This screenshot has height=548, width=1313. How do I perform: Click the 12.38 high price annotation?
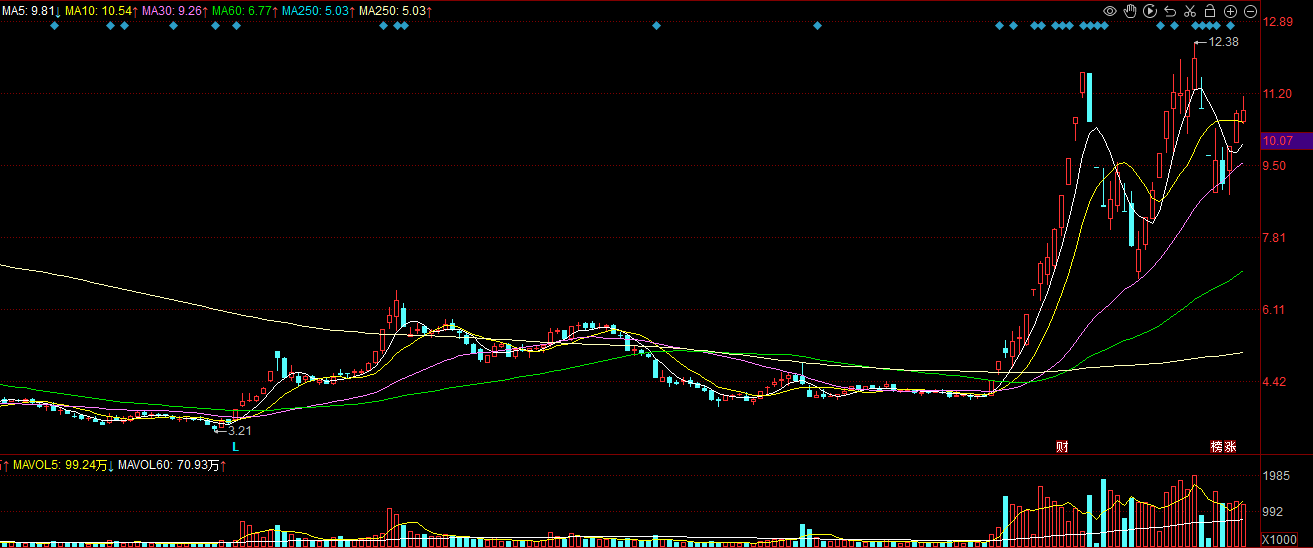click(x=1224, y=42)
